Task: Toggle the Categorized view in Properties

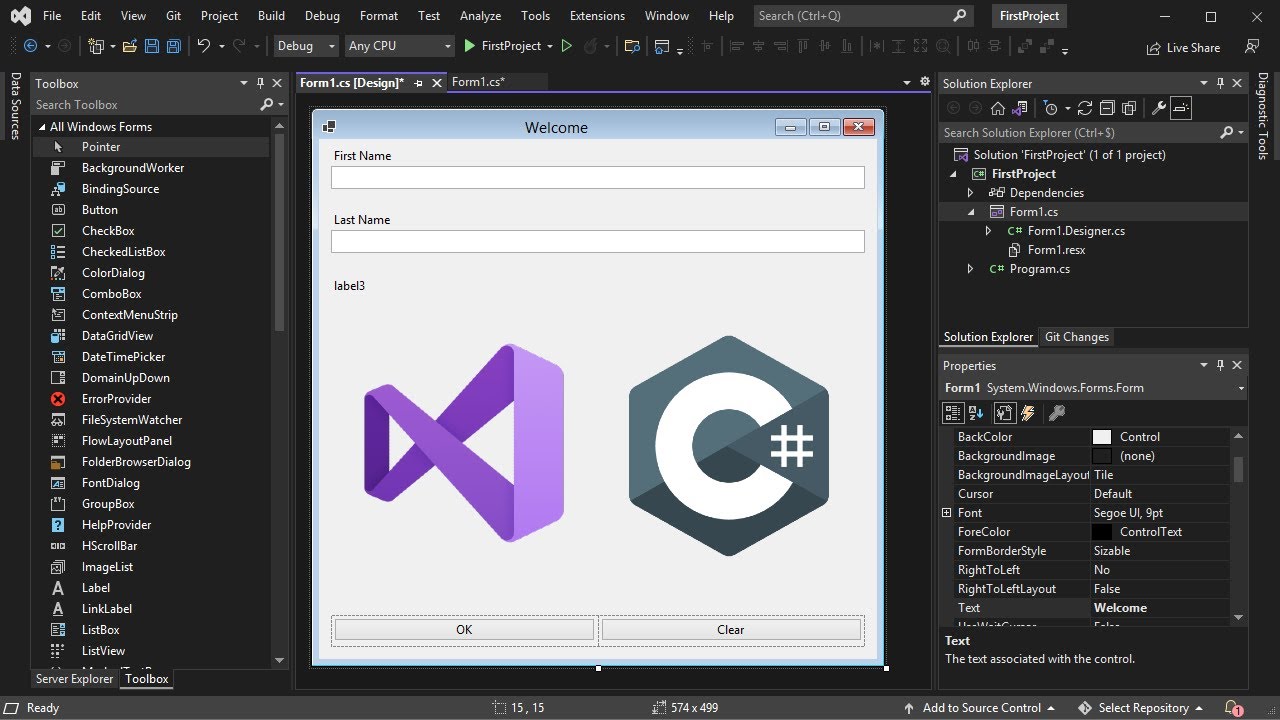Action: pyautogui.click(x=953, y=413)
